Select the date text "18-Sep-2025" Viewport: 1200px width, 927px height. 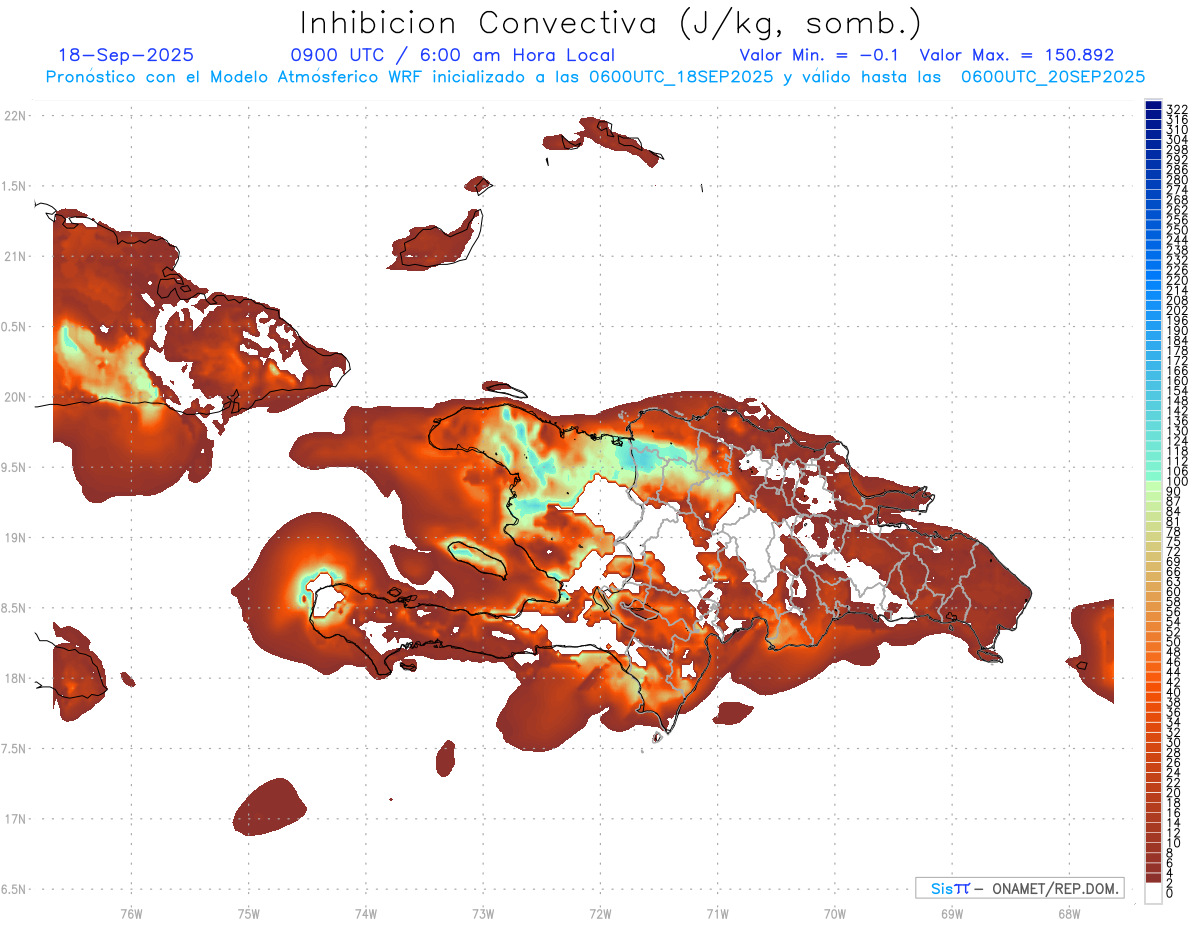click(126, 55)
